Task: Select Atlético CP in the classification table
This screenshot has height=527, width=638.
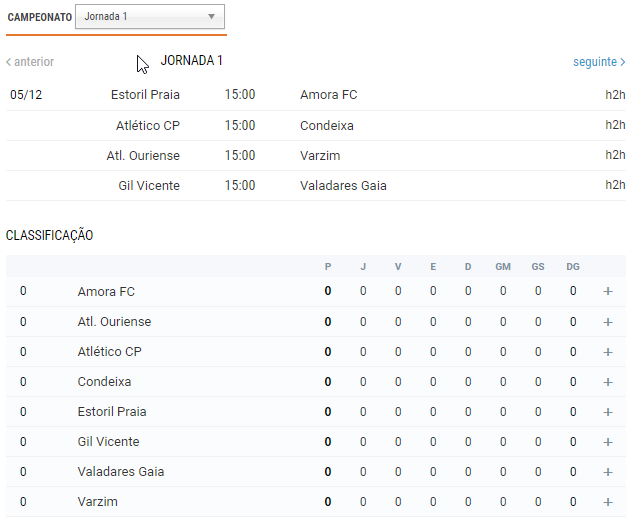Action: click(x=109, y=352)
